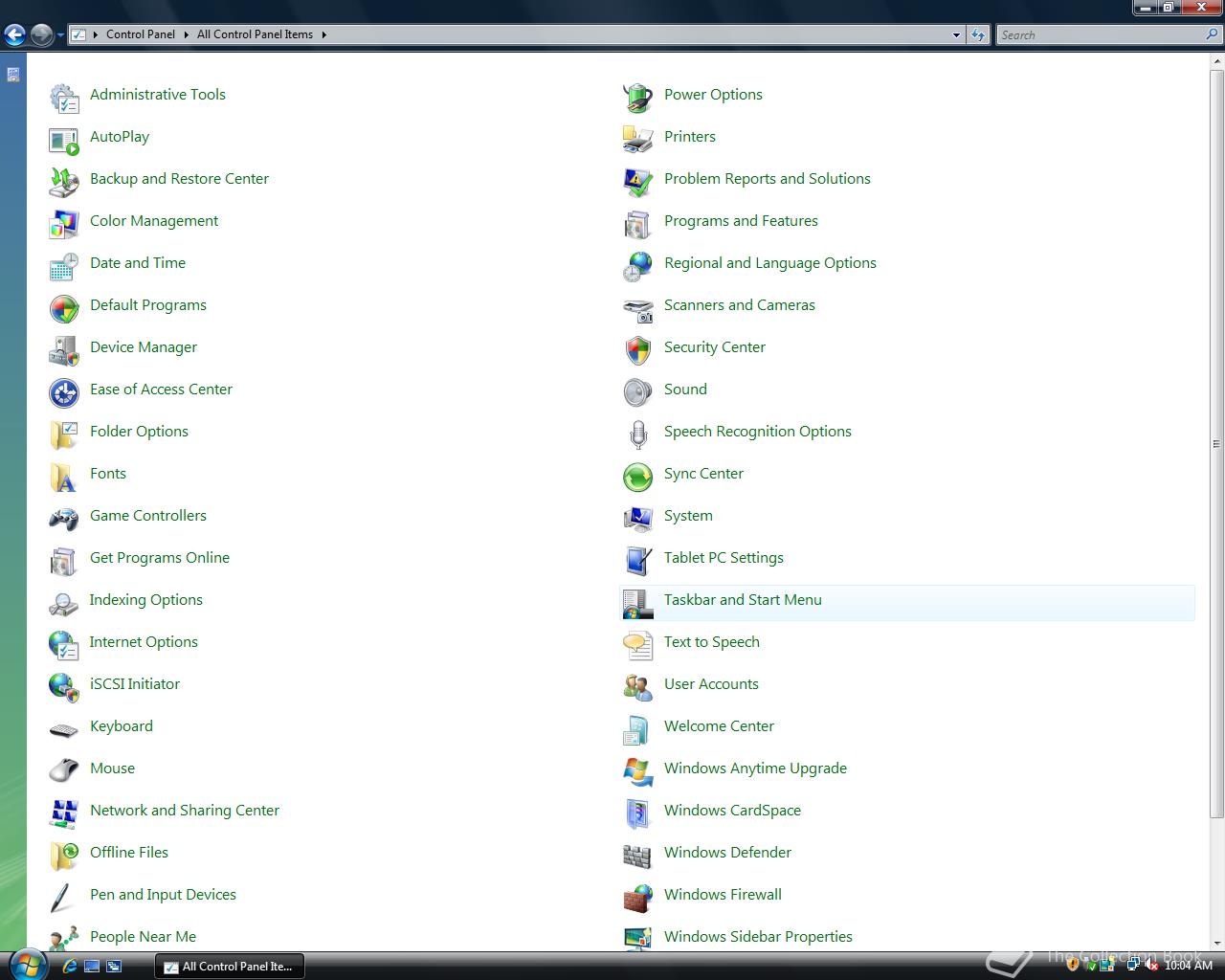The height and width of the screenshot is (980, 1225).
Task: Refresh the Control Panel view
Action: tap(977, 35)
